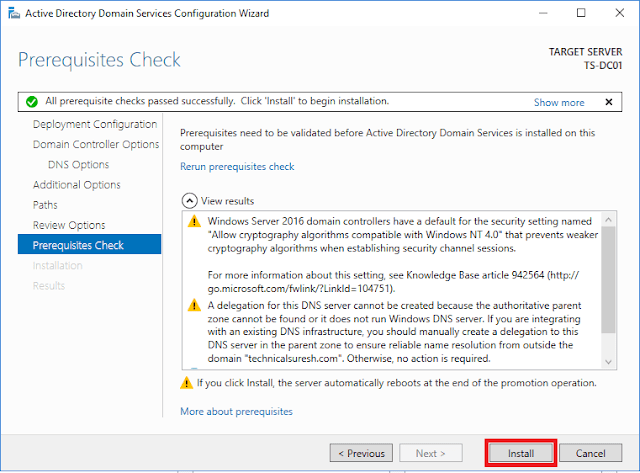
Task: Open More about prerequisites link
Action: pos(236,411)
